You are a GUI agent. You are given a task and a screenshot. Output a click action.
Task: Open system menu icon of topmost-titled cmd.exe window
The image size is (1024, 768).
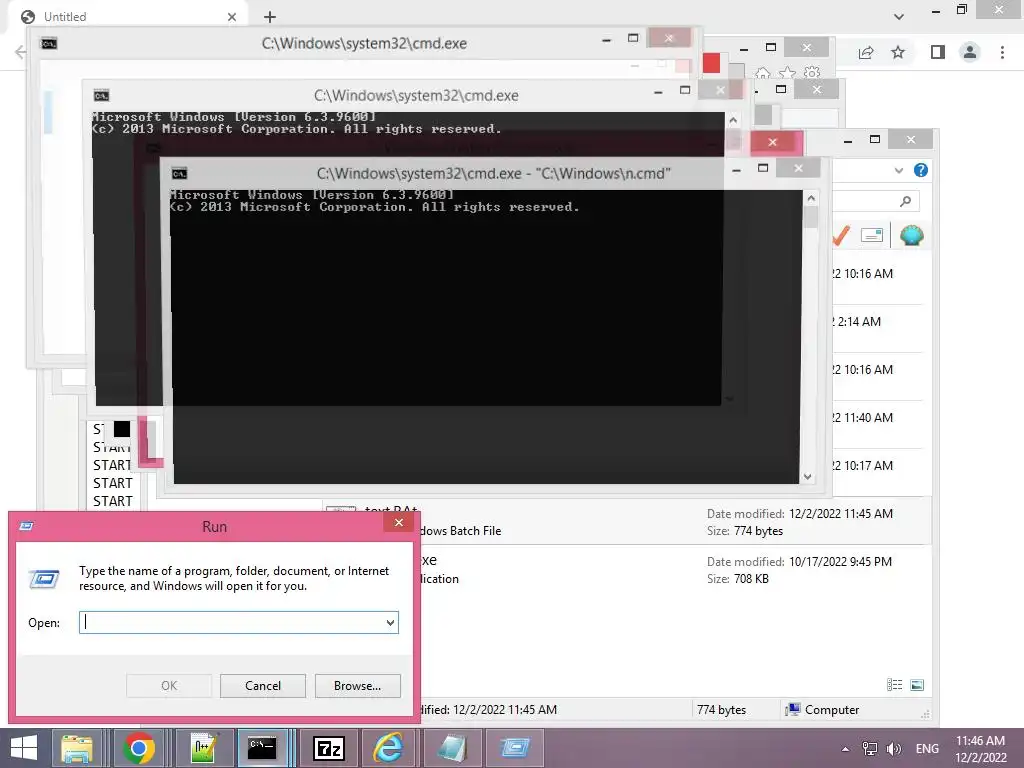coord(49,44)
